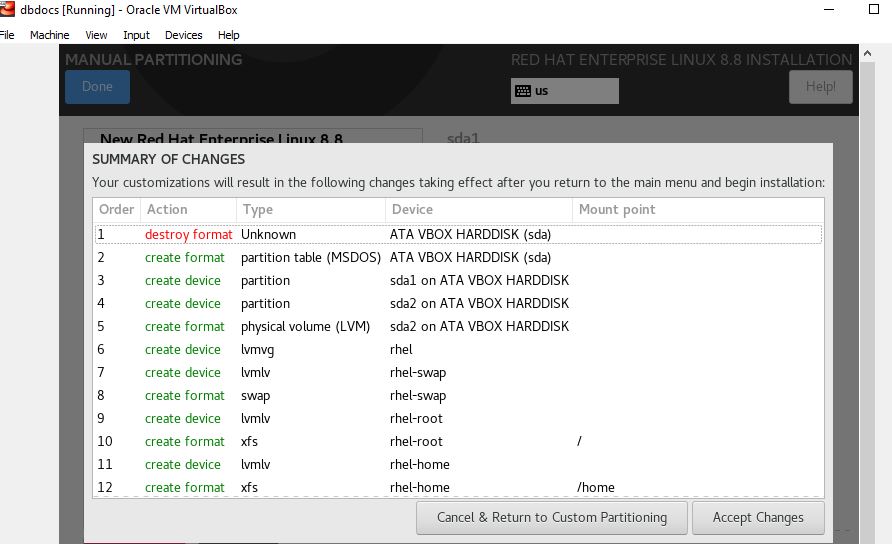
Task: Select 'partition table (MSDOS)' type cell
Action: 311,257
